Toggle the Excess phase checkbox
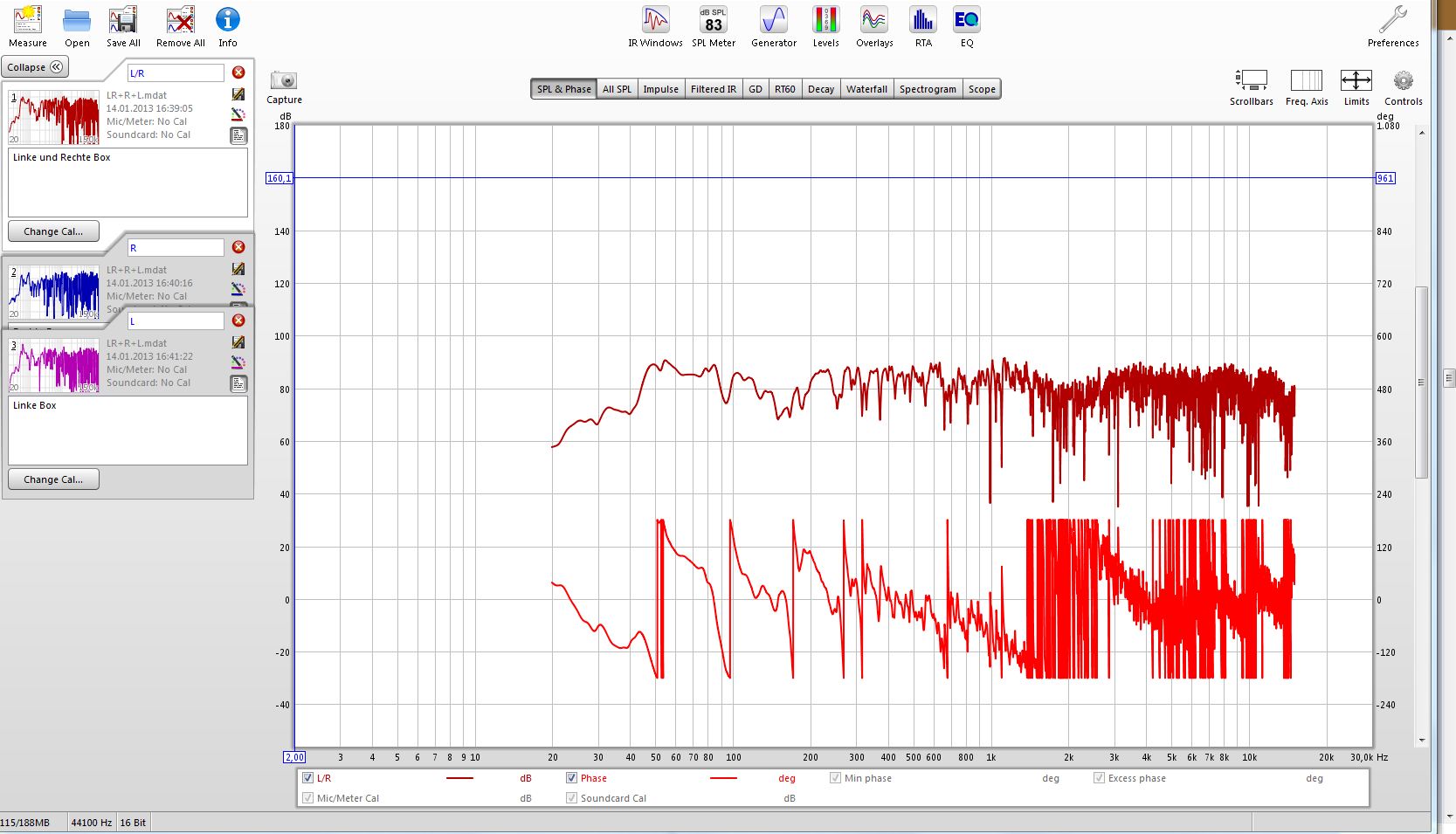 tap(1099, 777)
